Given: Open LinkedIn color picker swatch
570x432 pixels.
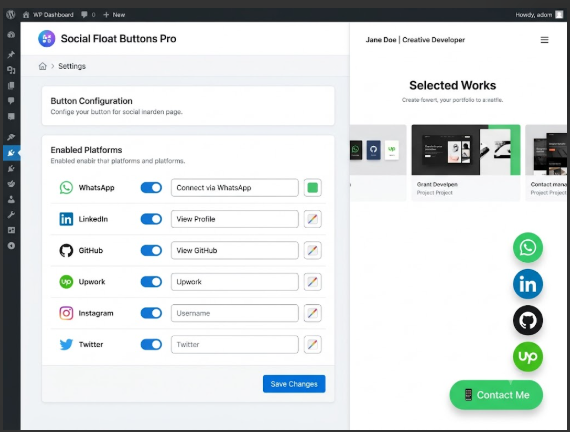Looking at the screenshot, I should click(x=313, y=219).
